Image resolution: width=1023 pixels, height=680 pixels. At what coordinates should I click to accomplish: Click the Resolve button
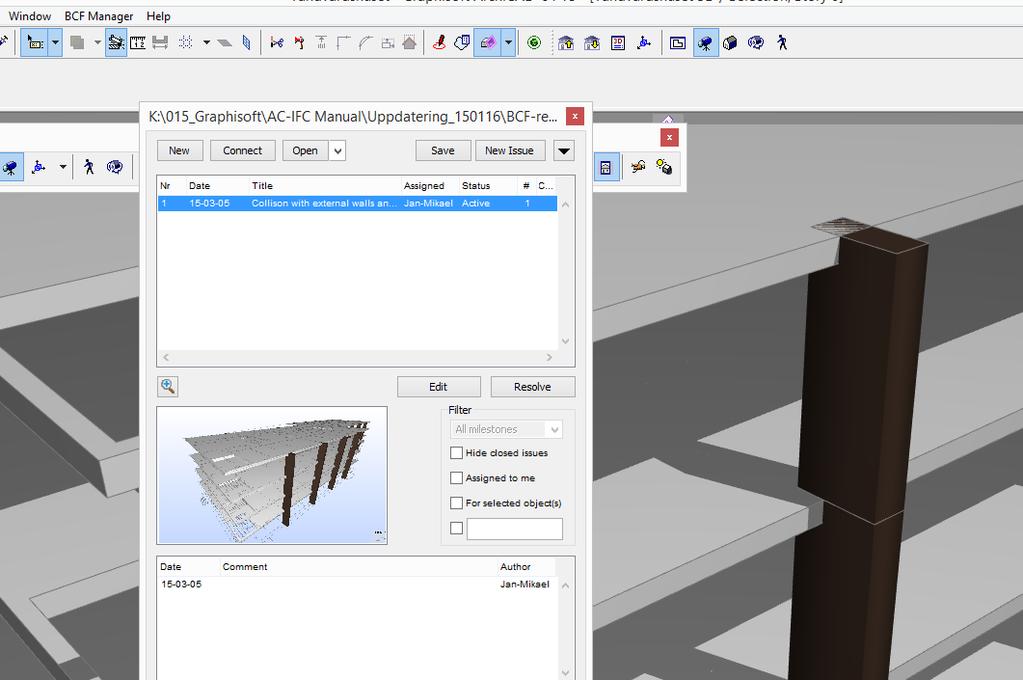[532, 387]
